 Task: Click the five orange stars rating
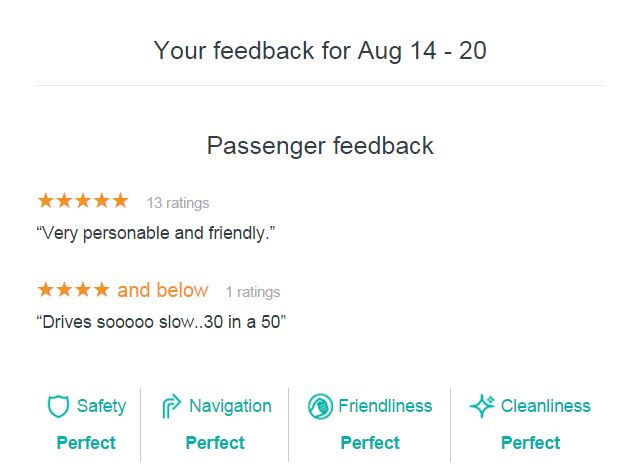(83, 200)
